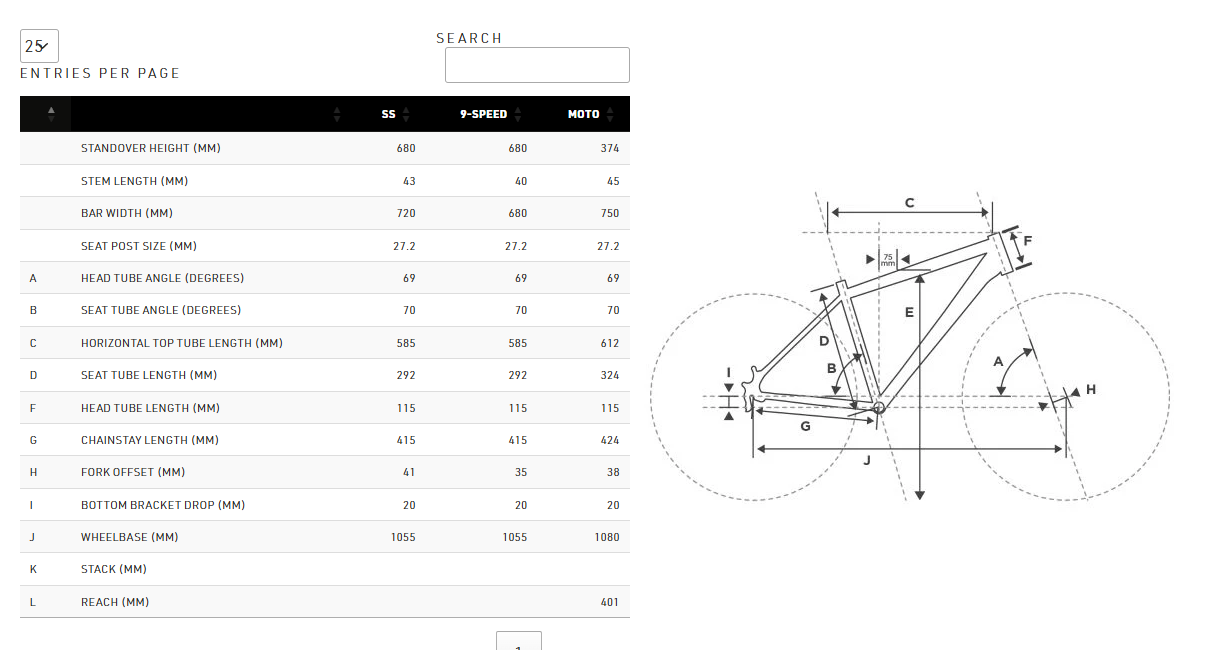Click the Standover Height row
Screen dimensions: 1209x650
pos(325,148)
